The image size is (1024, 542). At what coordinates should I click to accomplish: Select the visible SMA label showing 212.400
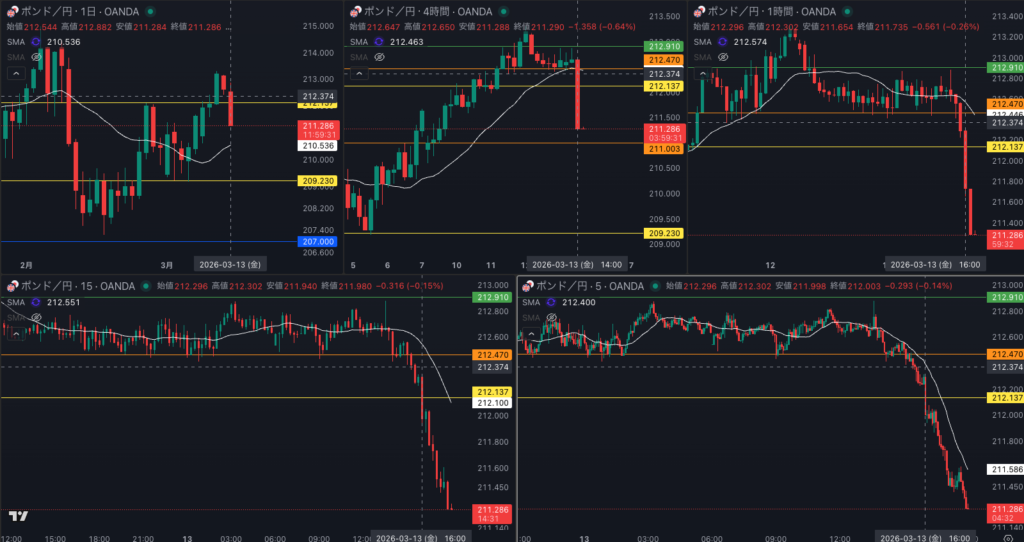tap(531, 302)
